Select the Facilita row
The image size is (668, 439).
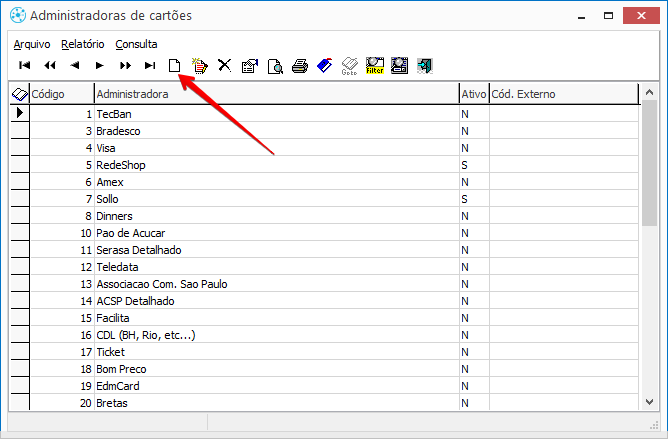click(x=334, y=318)
